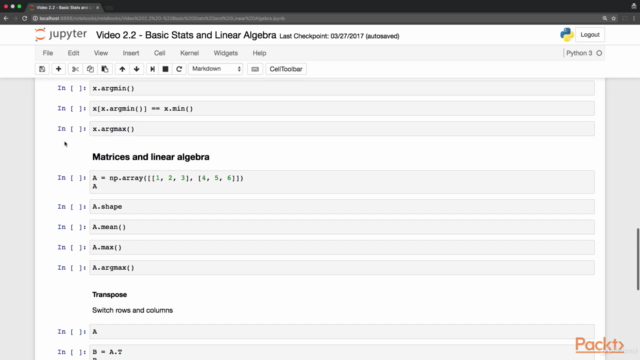Click the browser zoom magnifier icon
The height and width of the screenshot is (360, 640).
pyautogui.click(x=604, y=18)
